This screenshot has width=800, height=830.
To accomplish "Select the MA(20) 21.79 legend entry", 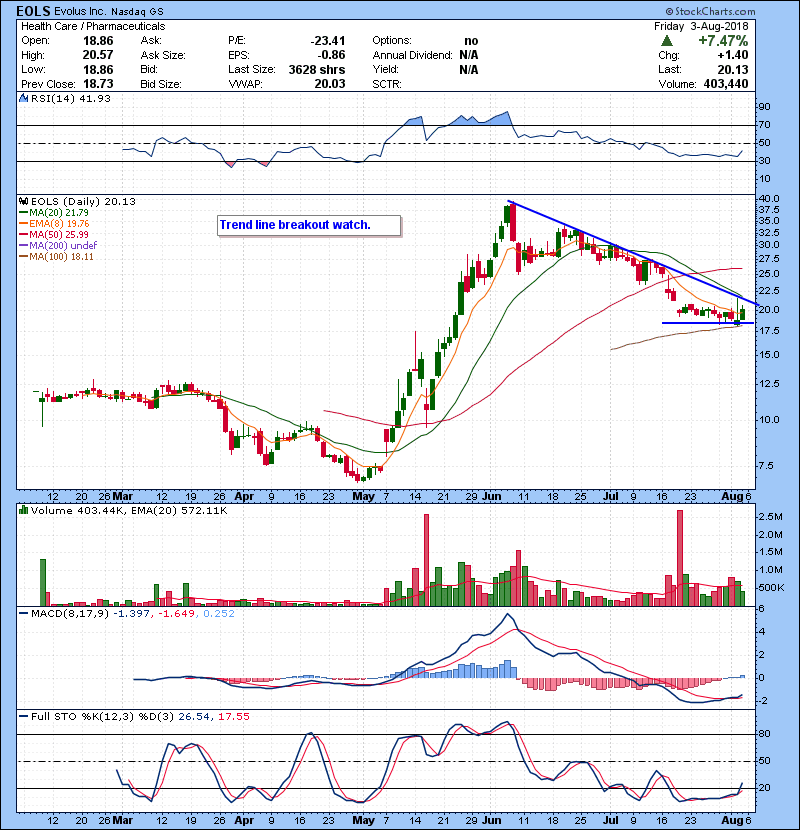I will (53, 212).
